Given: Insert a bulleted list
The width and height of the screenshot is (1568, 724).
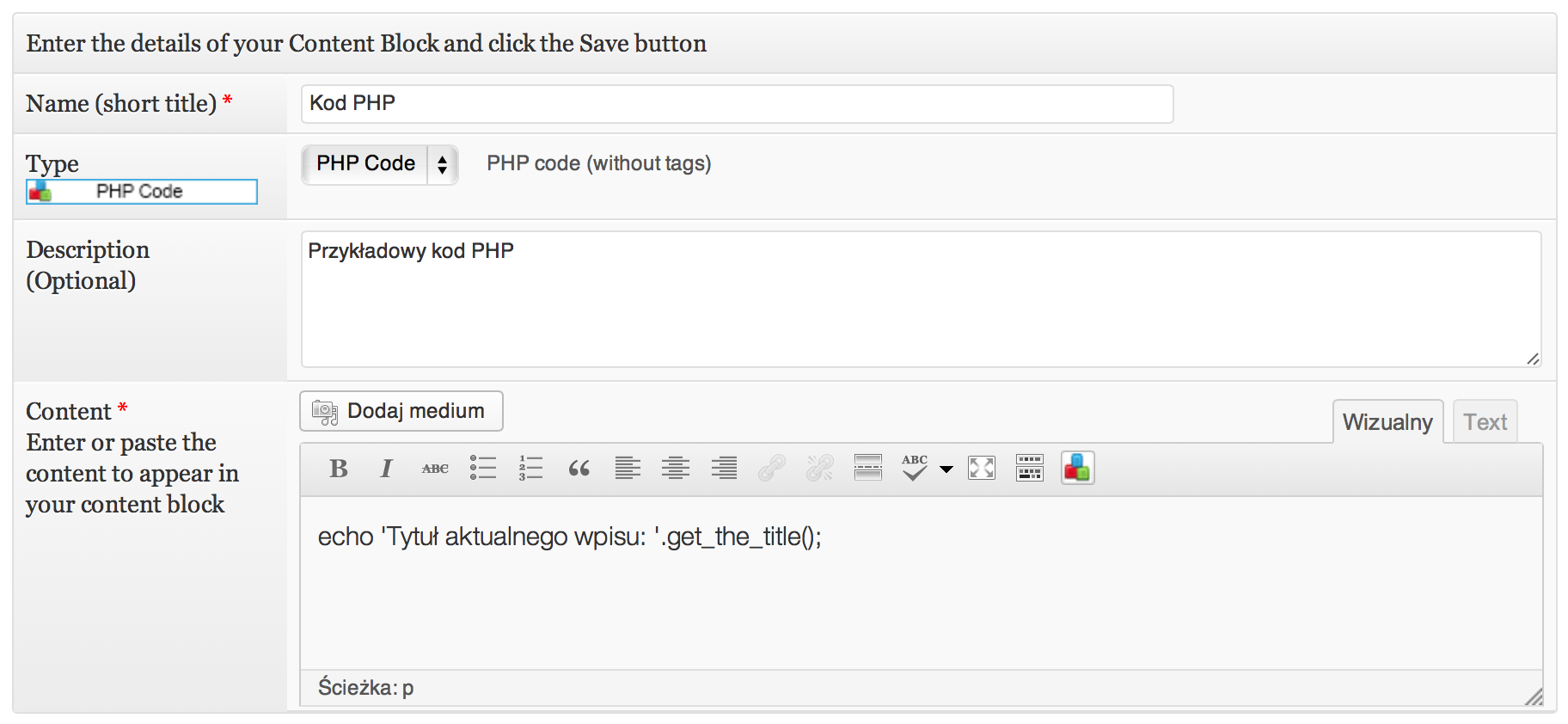Looking at the screenshot, I should click(x=483, y=469).
